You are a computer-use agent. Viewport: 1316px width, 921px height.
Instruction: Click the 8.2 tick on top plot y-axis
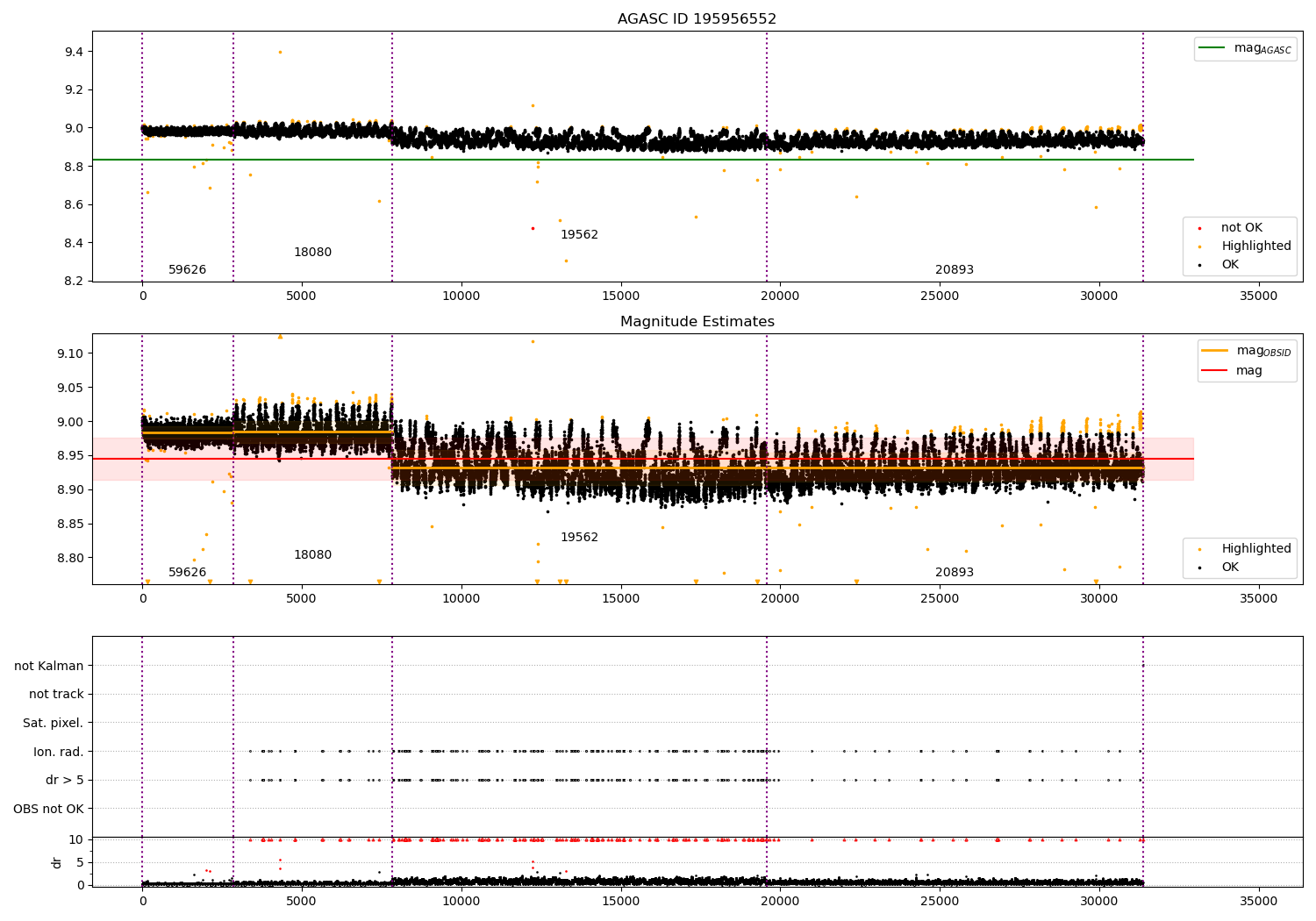tap(74, 281)
